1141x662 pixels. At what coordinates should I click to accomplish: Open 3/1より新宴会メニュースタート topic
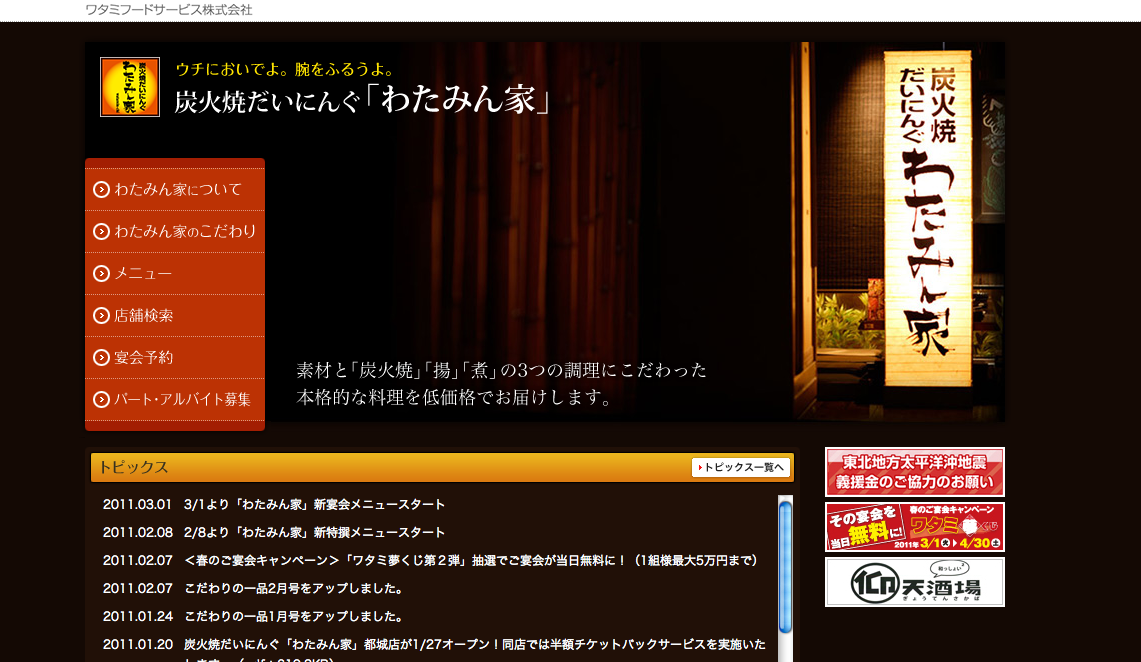pos(314,504)
